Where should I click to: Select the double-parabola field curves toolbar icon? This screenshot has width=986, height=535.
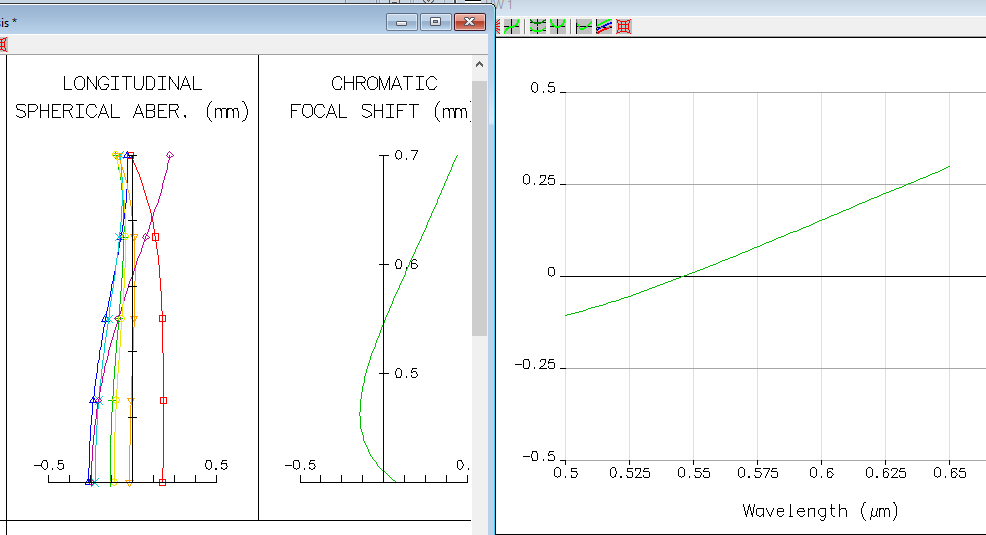[x=538, y=26]
